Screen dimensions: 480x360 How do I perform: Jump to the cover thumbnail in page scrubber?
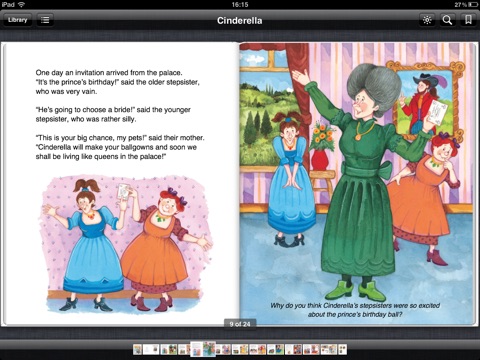pyautogui.click(x=137, y=349)
